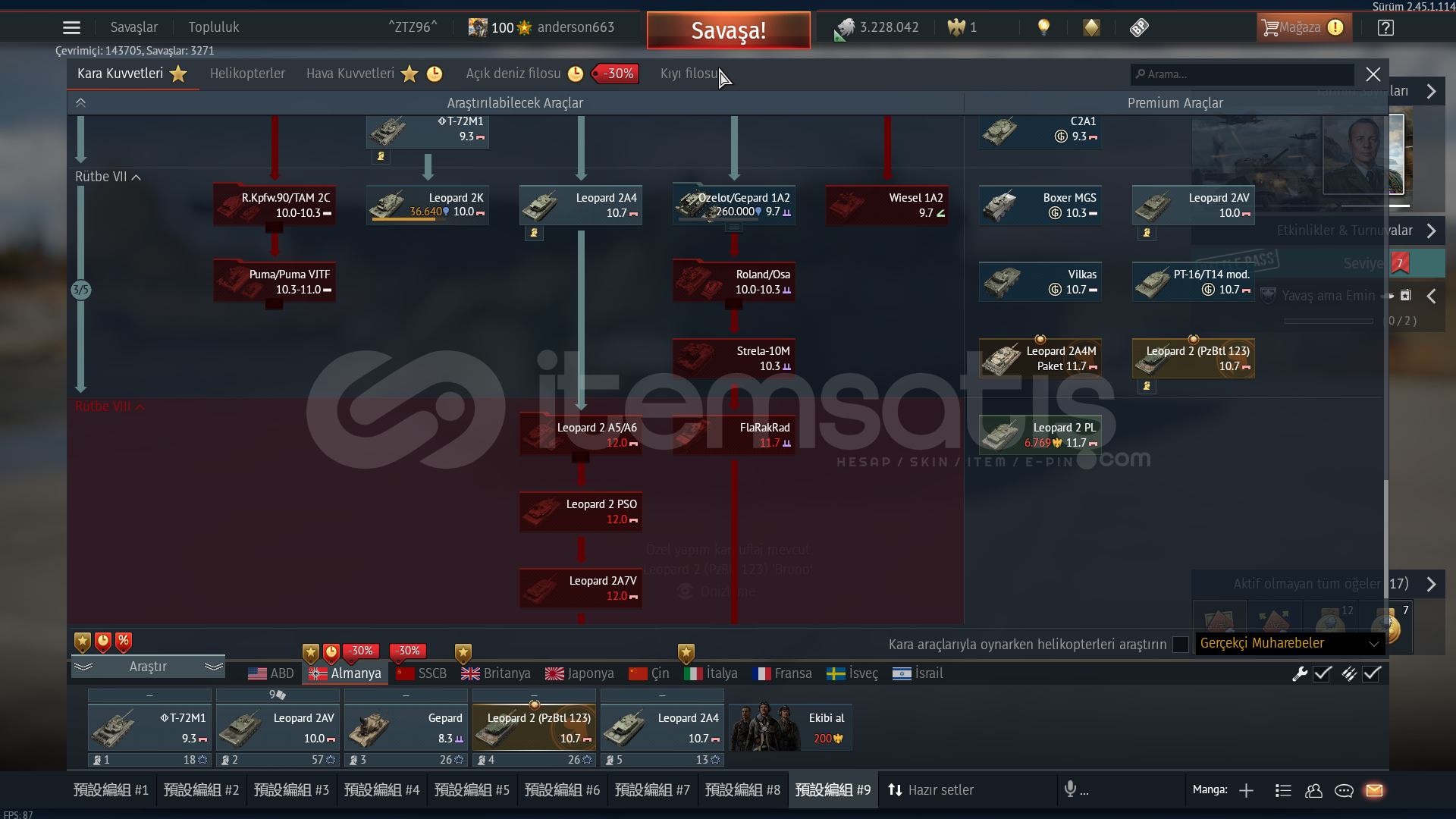This screenshot has width=1456, height=819.
Task: Select the Japonya nation
Action: pyautogui.click(x=580, y=673)
